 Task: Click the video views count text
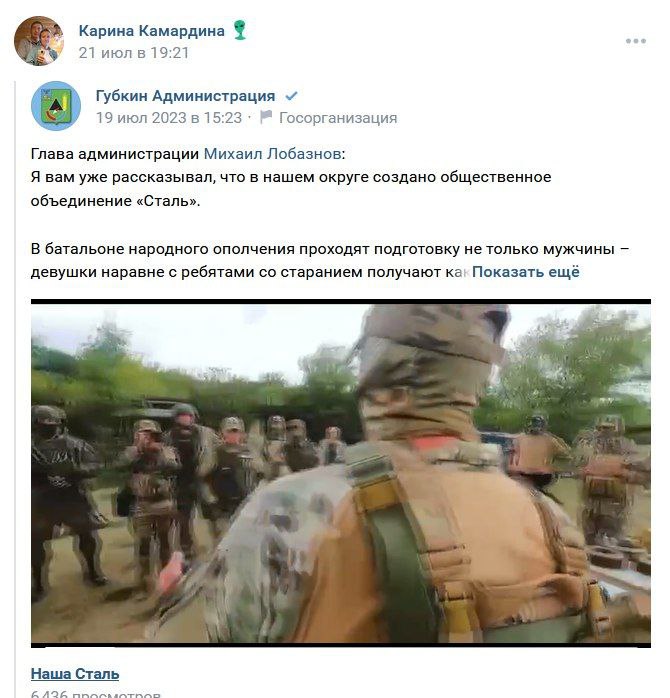point(96,694)
